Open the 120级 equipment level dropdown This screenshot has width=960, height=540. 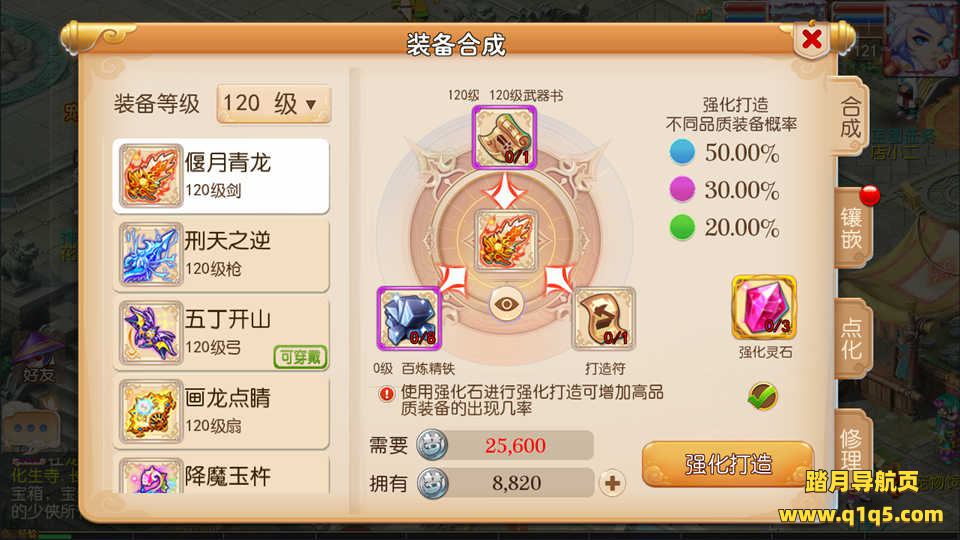tap(274, 103)
